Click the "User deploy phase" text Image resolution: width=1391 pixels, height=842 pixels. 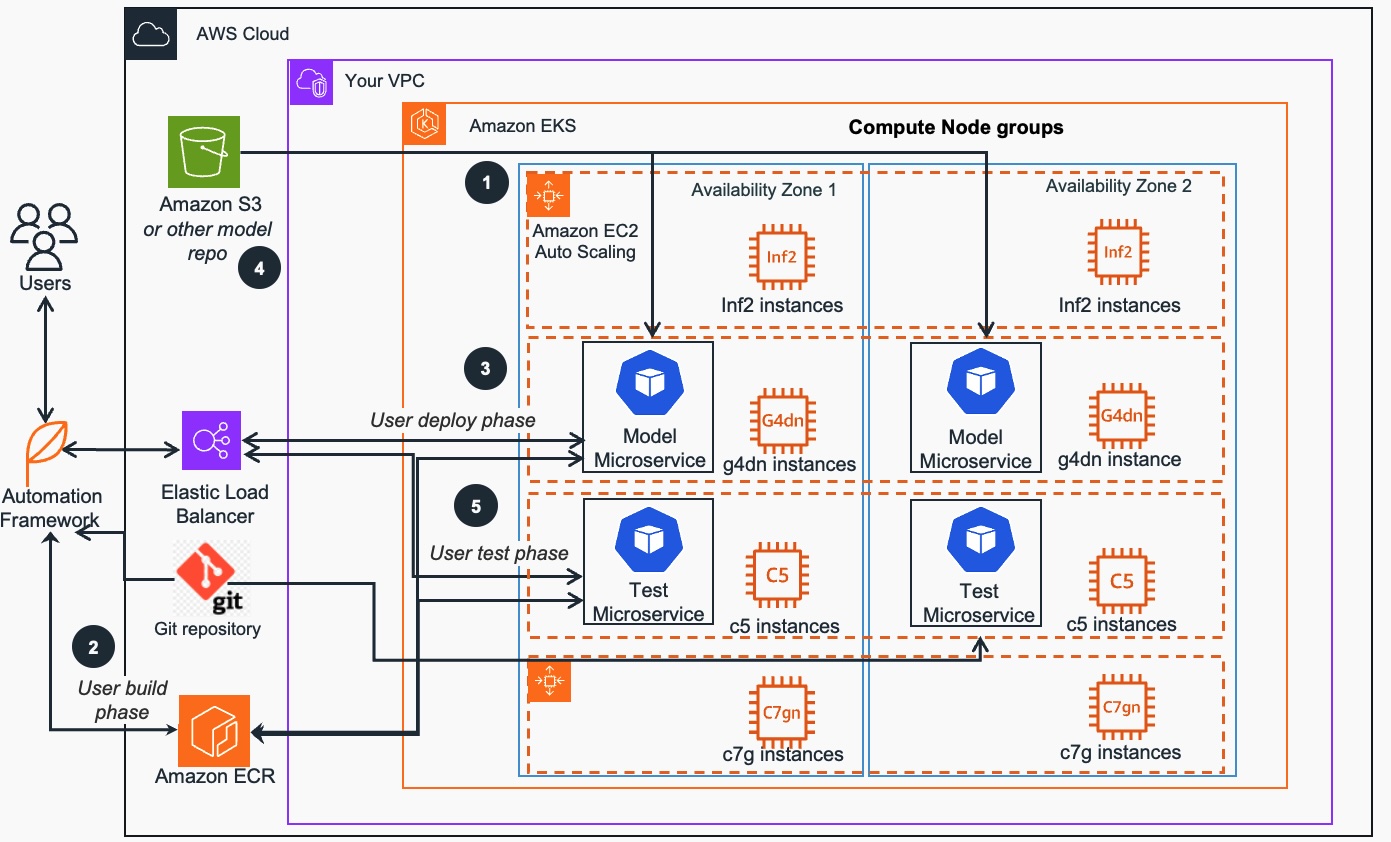click(x=453, y=420)
